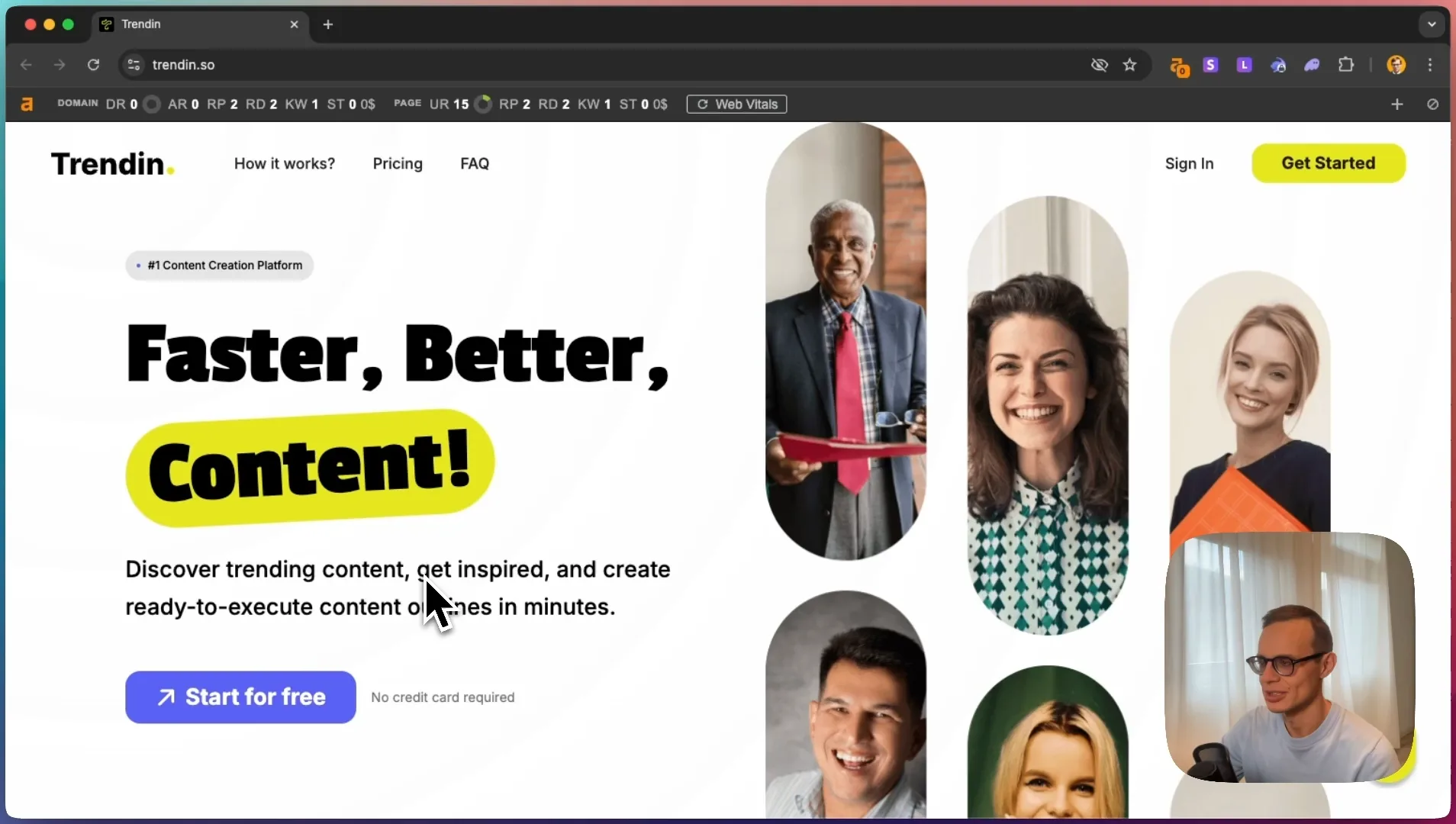Viewport: 1456px width, 824px height.
Task: Open the Extensions puzzle-piece menu
Action: click(1347, 65)
